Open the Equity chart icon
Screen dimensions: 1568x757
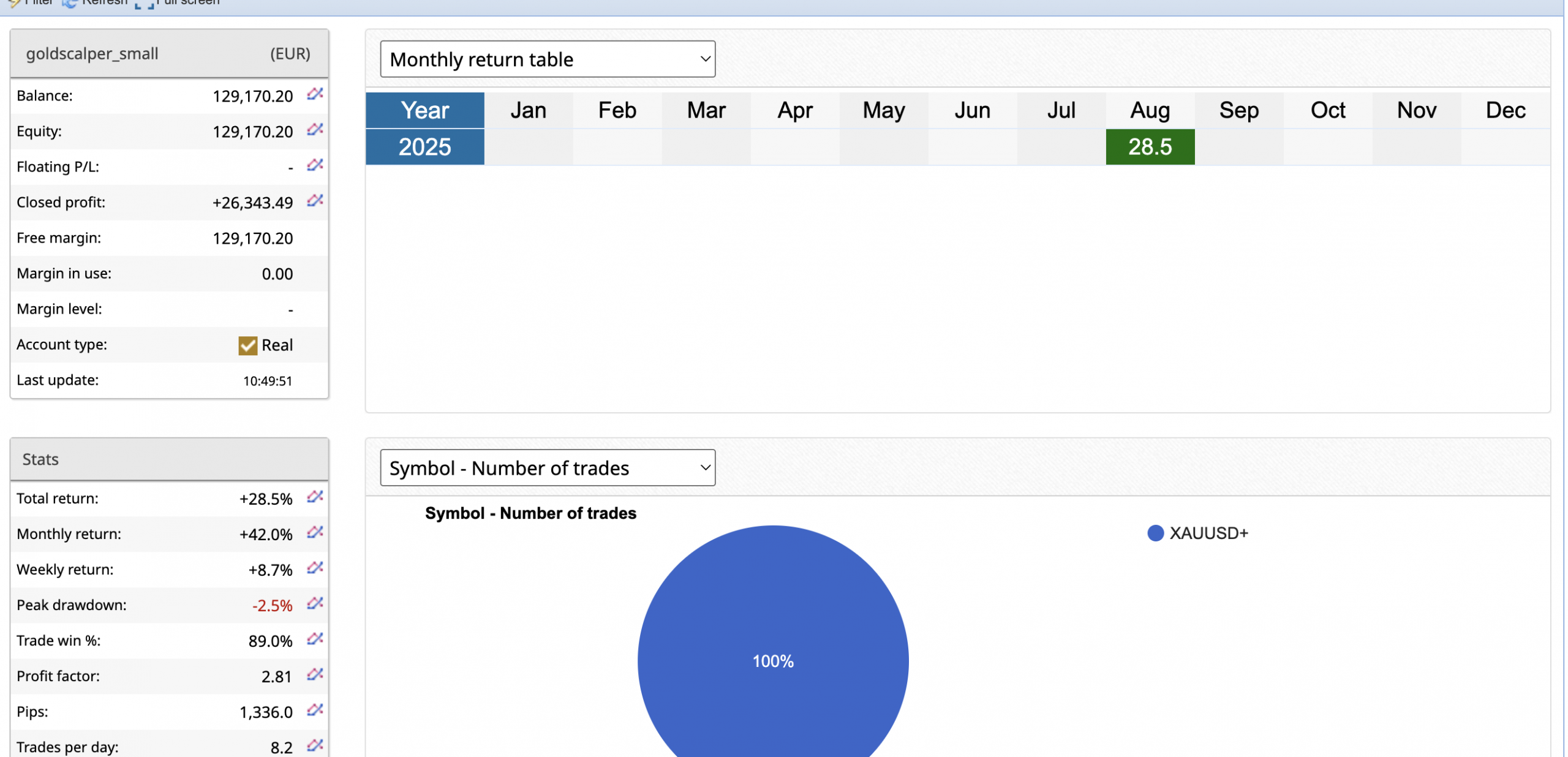(315, 130)
